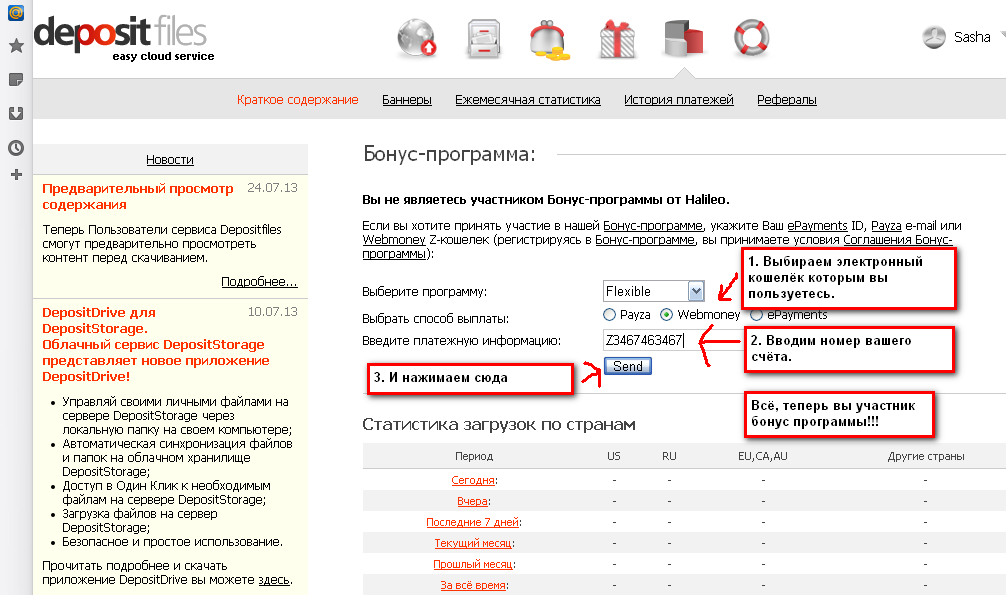Click the coin purse icon in header
Image resolution: width=1006 pixels, height=595 pixels.
click(549, 40)
